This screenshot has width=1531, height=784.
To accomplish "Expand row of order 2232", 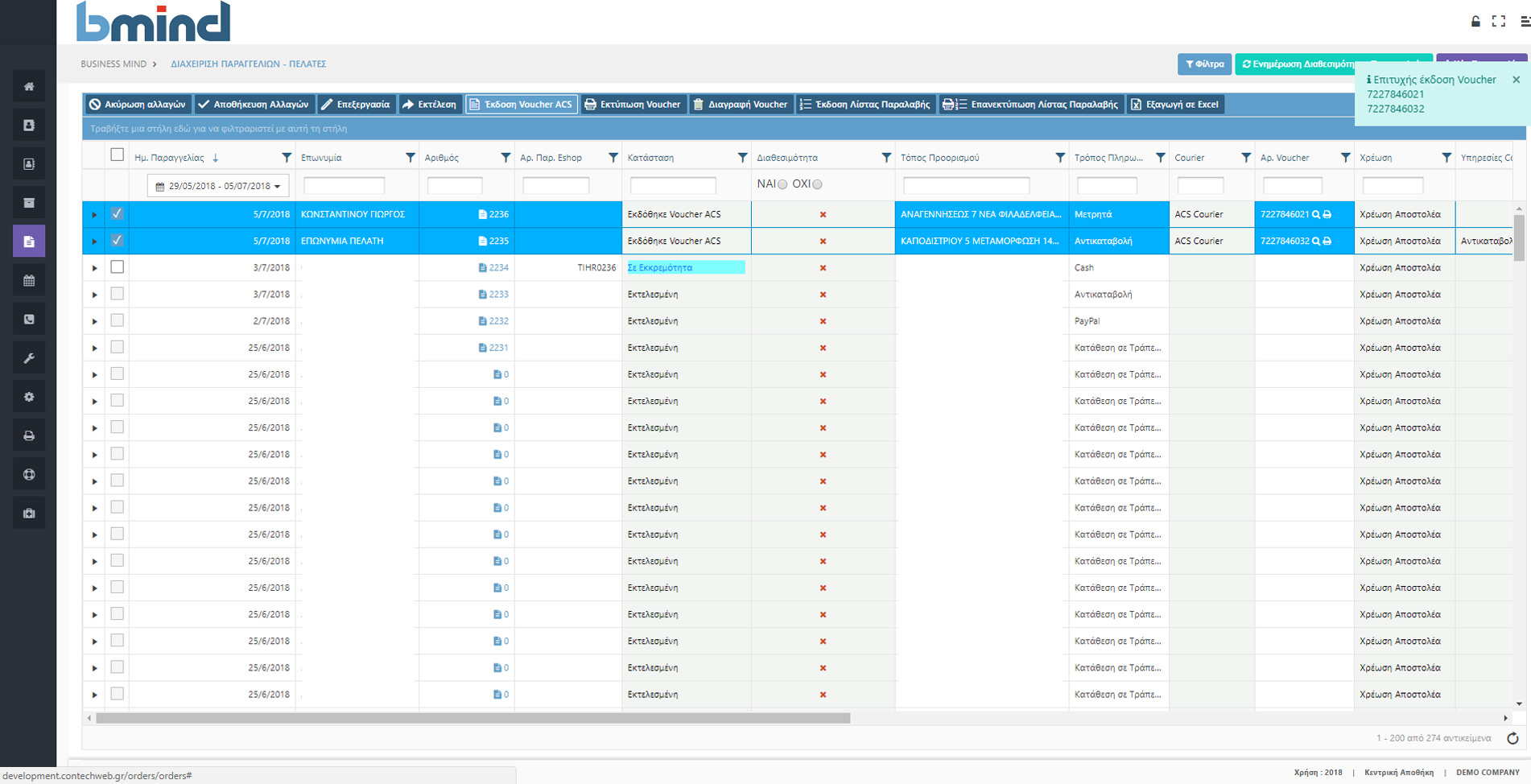I will pos(94,321).
